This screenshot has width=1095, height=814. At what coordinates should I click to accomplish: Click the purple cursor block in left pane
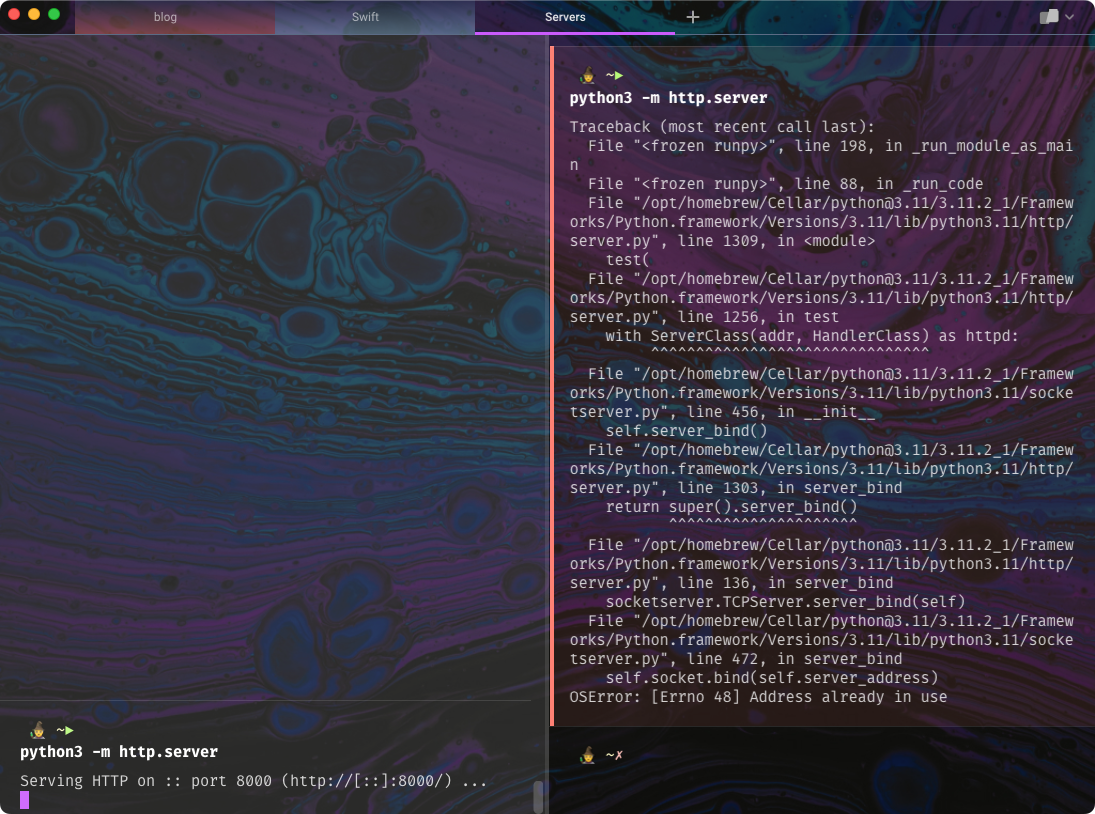[25, 800]
